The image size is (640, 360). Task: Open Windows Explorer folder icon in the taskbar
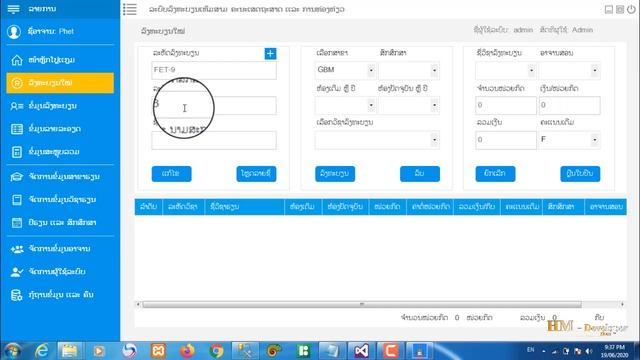click(x=69, y=351)
